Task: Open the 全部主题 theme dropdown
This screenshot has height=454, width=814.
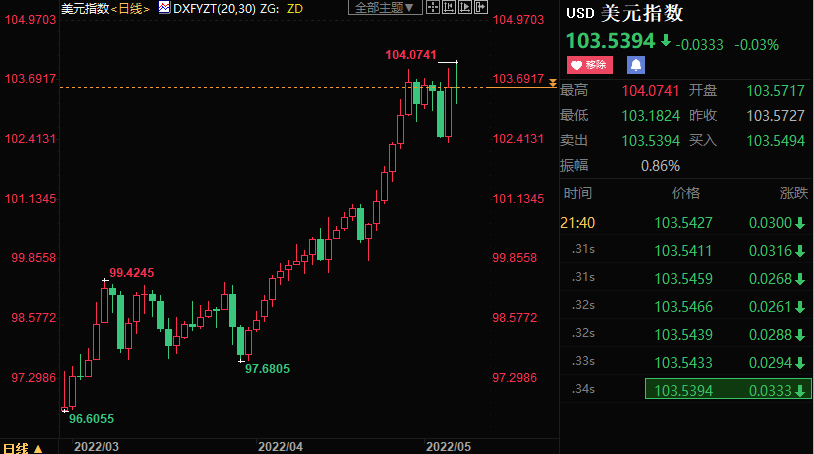Action: pos(383,8)
